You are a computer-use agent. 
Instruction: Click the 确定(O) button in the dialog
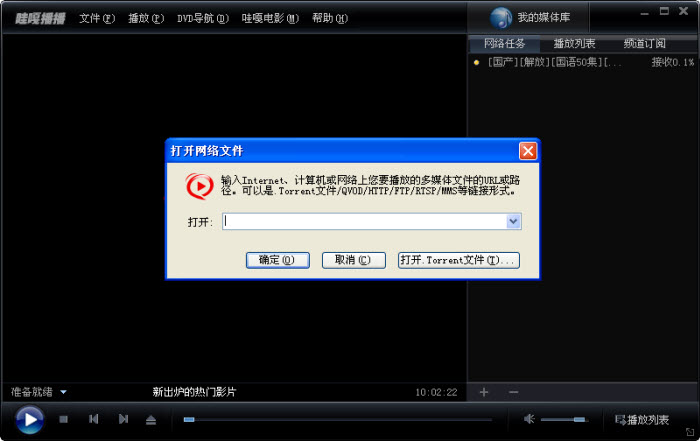(x=278, y=260)
